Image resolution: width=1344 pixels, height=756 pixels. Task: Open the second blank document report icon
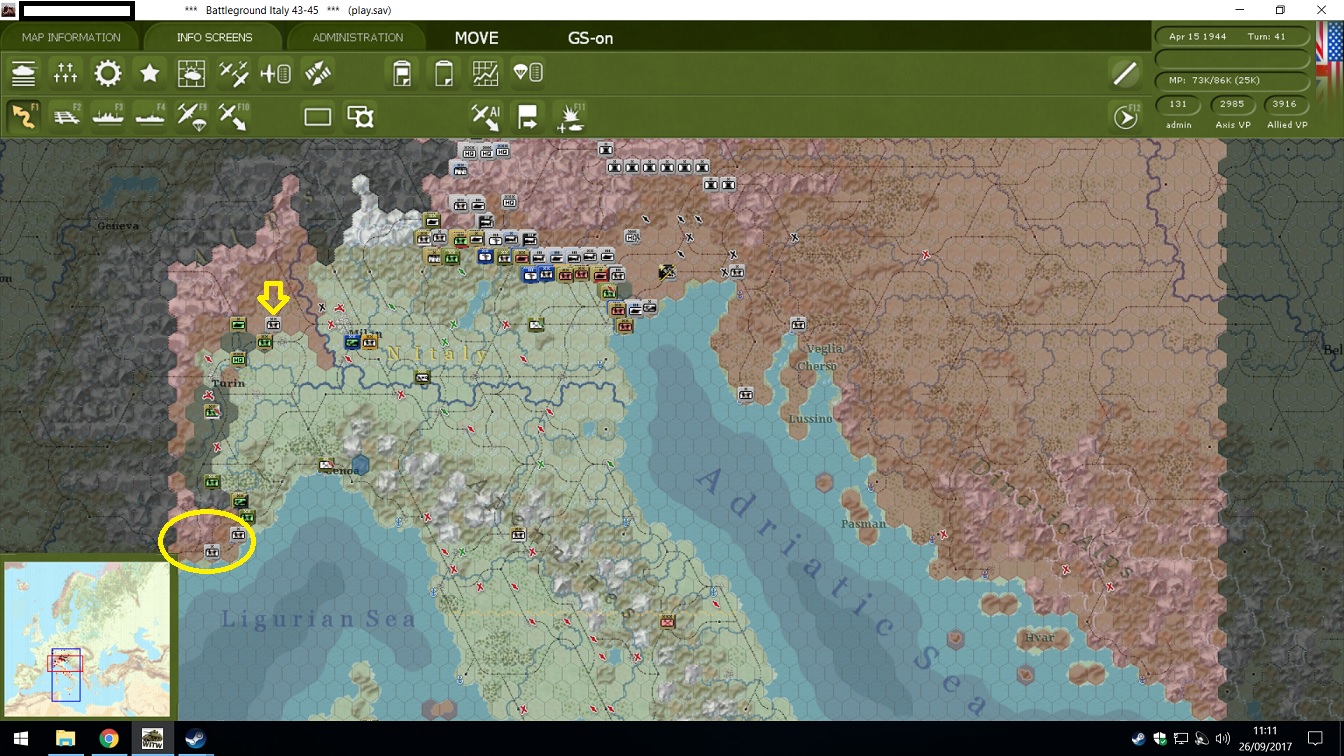pos(443,73)
